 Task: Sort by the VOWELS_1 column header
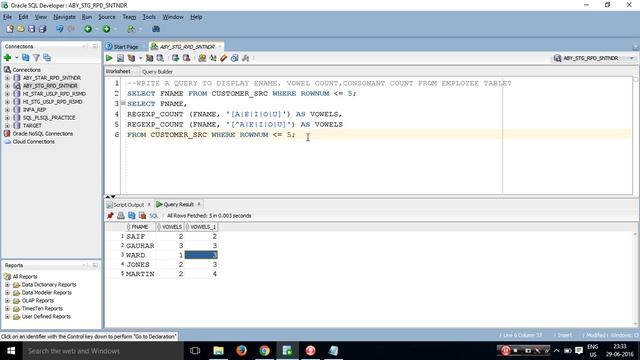tap(201, 227)
